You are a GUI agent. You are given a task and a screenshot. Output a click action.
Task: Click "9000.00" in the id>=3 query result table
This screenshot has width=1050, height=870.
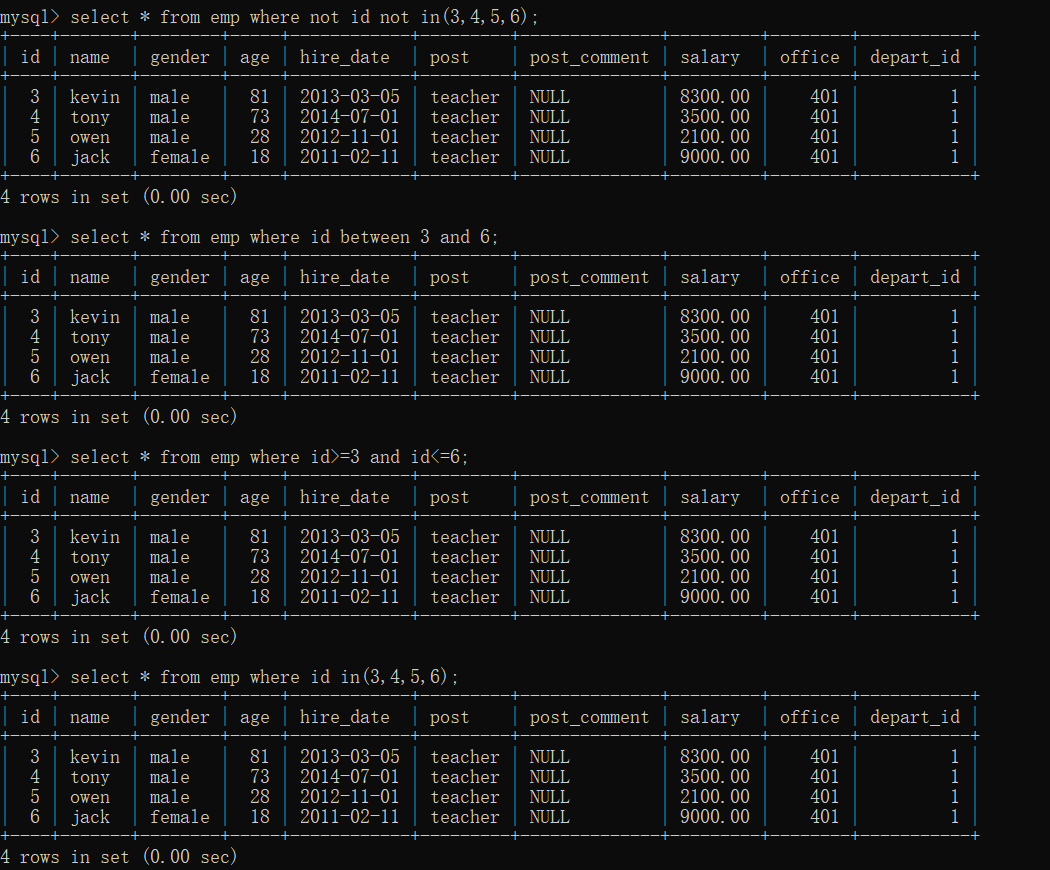[715, 597]
